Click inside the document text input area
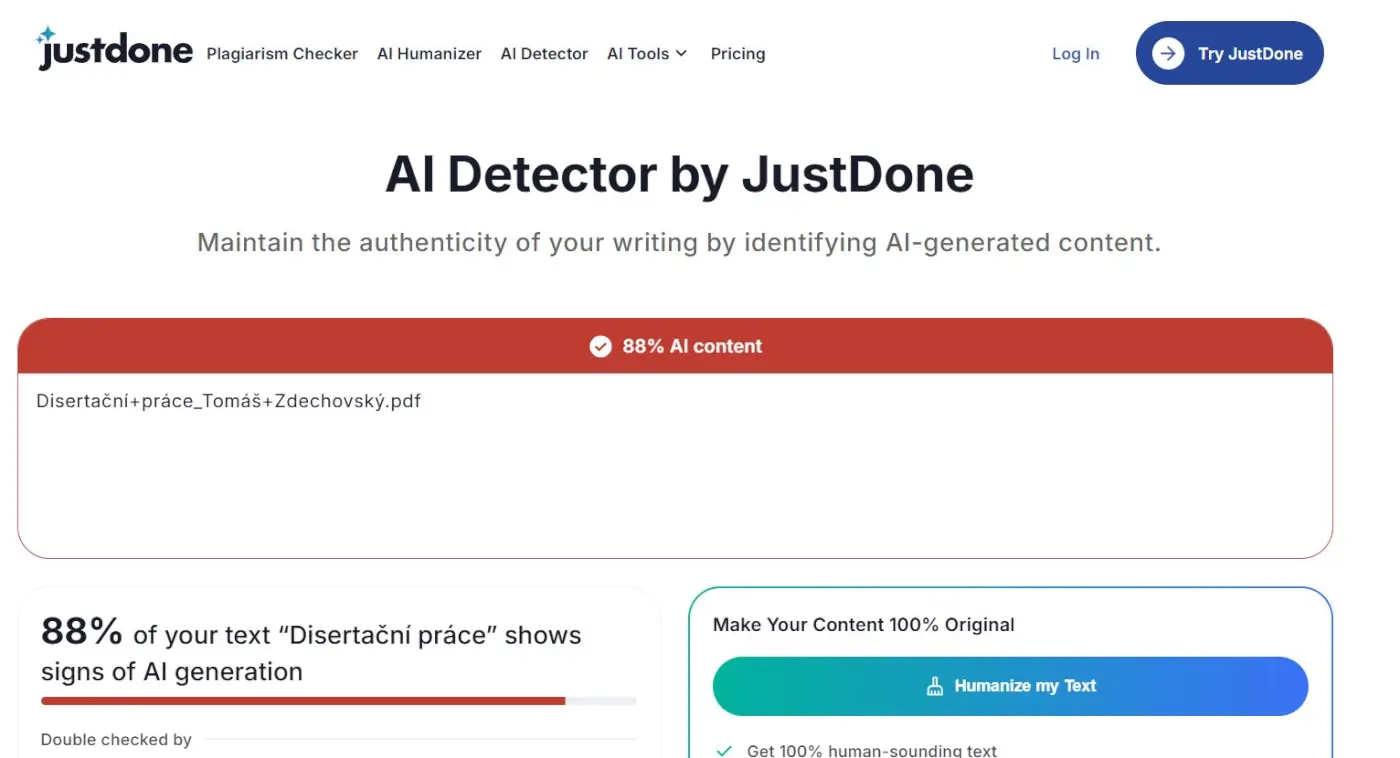This screenshot has width=1400, height=758. pos(675,465)
